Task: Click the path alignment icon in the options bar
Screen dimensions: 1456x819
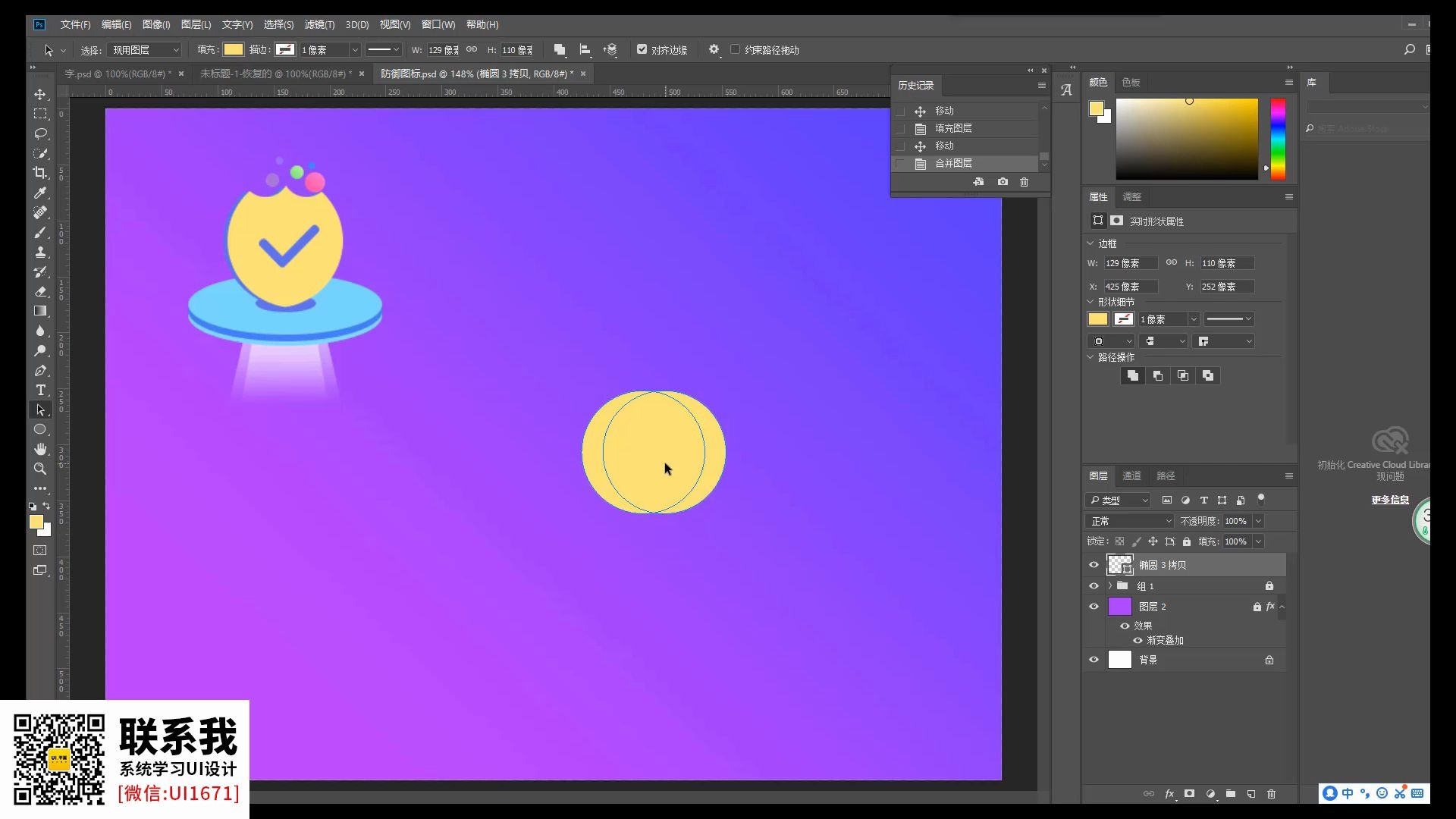Action: pos(585,50)
